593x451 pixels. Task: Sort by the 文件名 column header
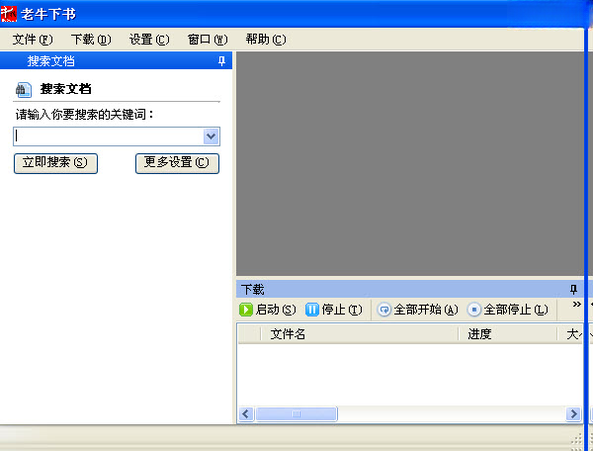point(359,334)
